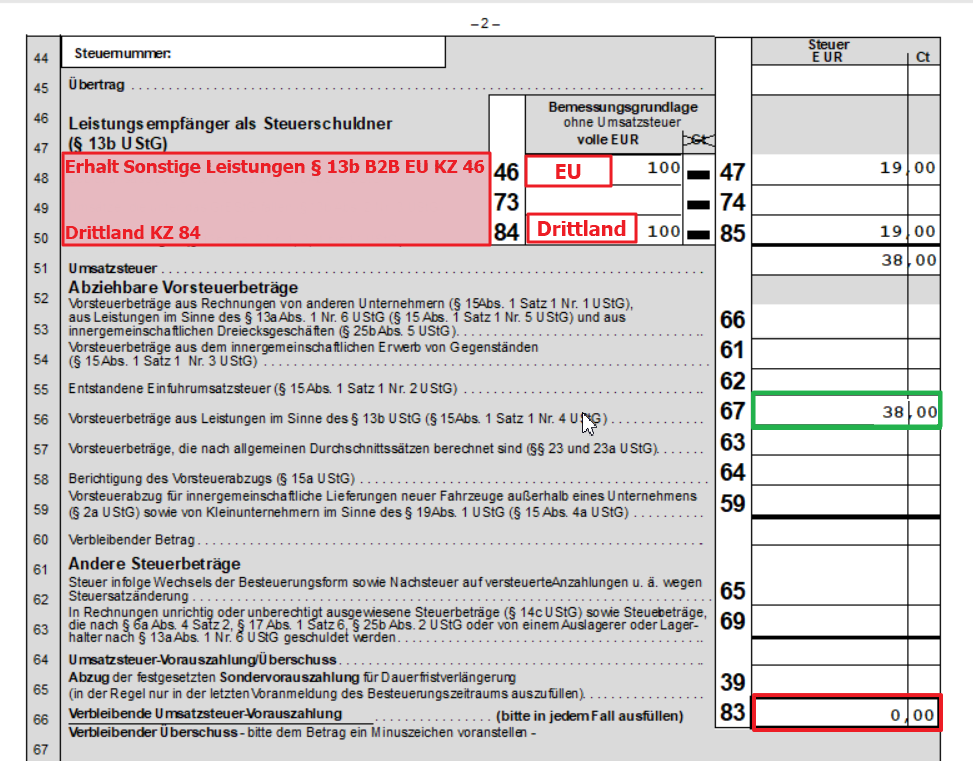Click the 'Bemessungsgrundlage' column header
Viewport: 973px width, 761px height.
tap(622, 107)
